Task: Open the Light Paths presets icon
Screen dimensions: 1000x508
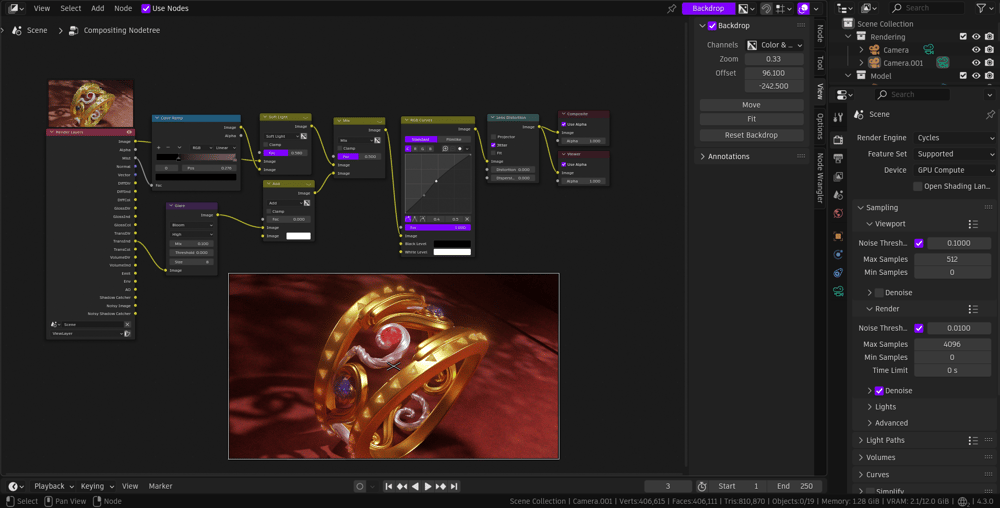Action: point(973,440)
